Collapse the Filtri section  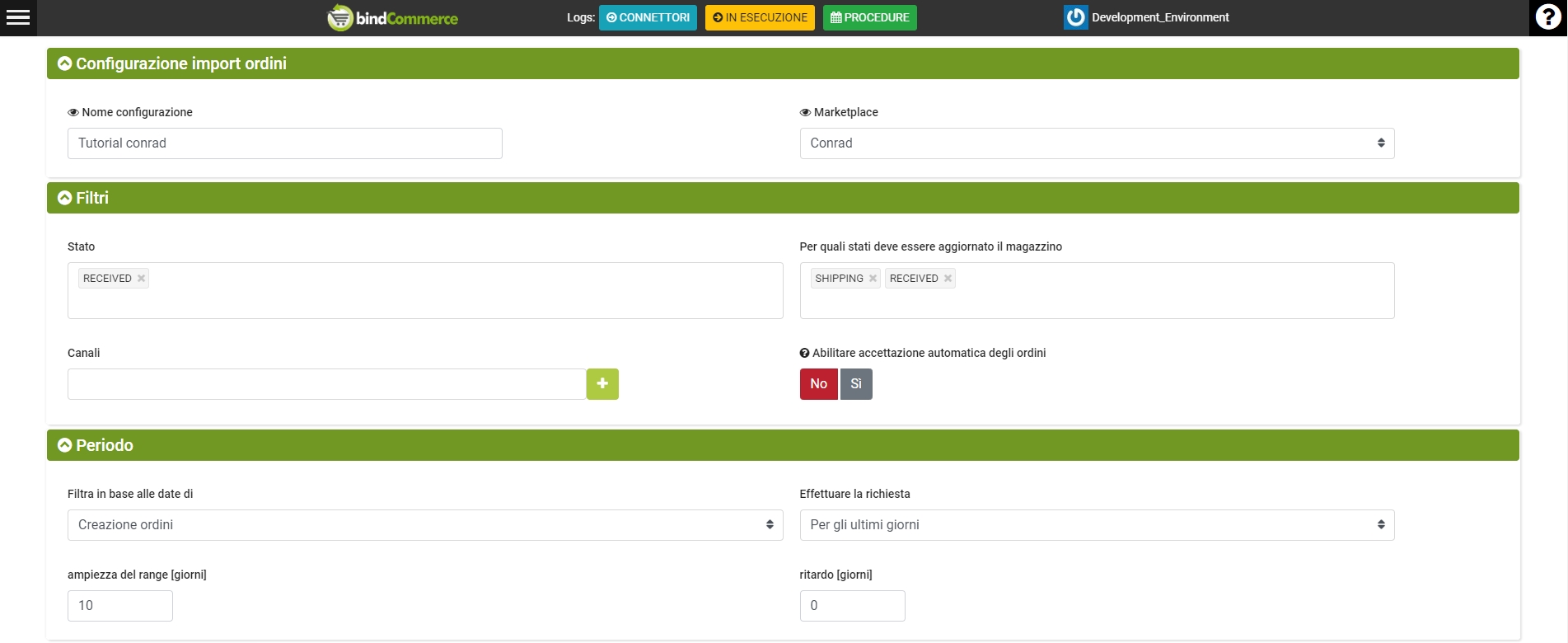click(65, 198)
